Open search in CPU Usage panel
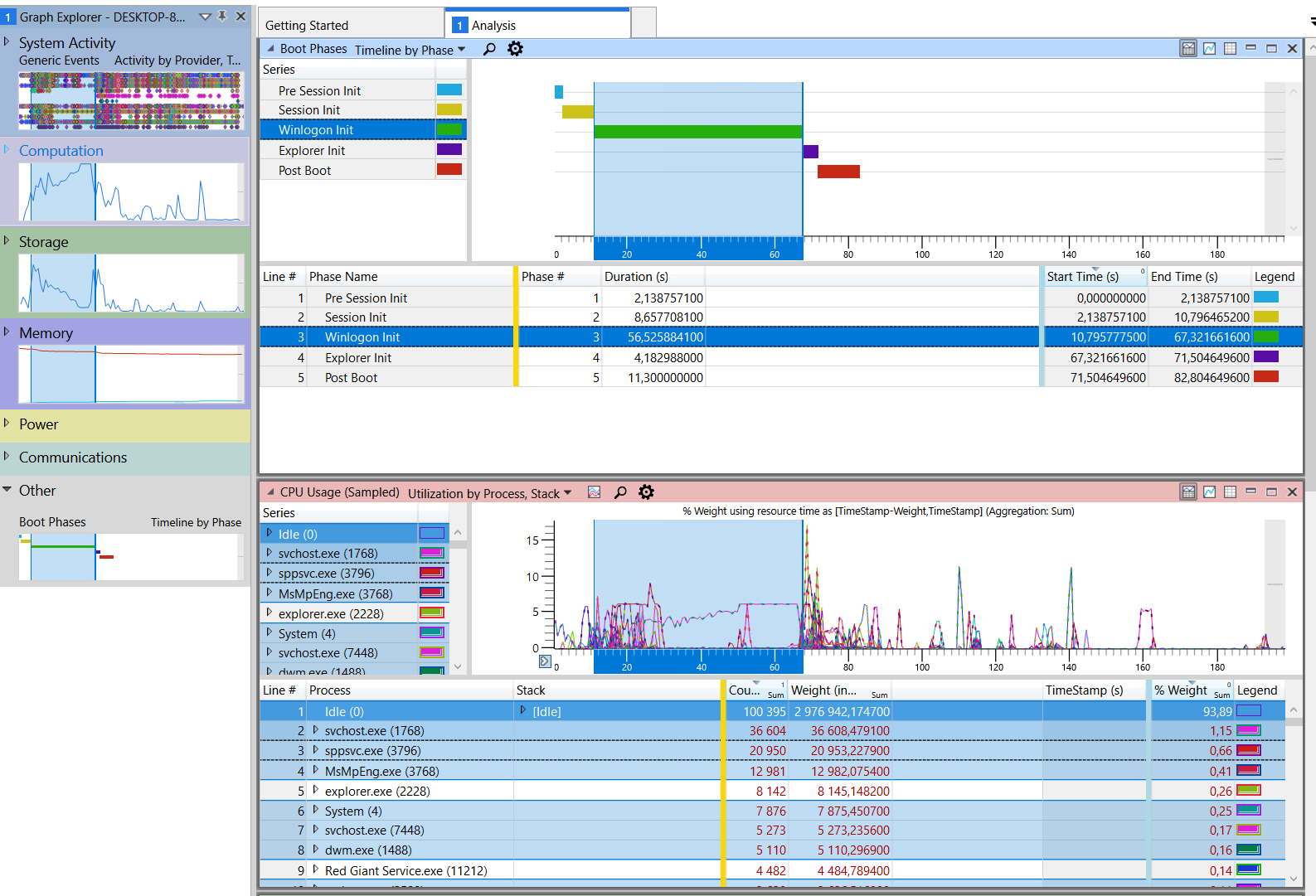Image resolution: width=1316 pixels, height=896 pixels. coord(620,492)
